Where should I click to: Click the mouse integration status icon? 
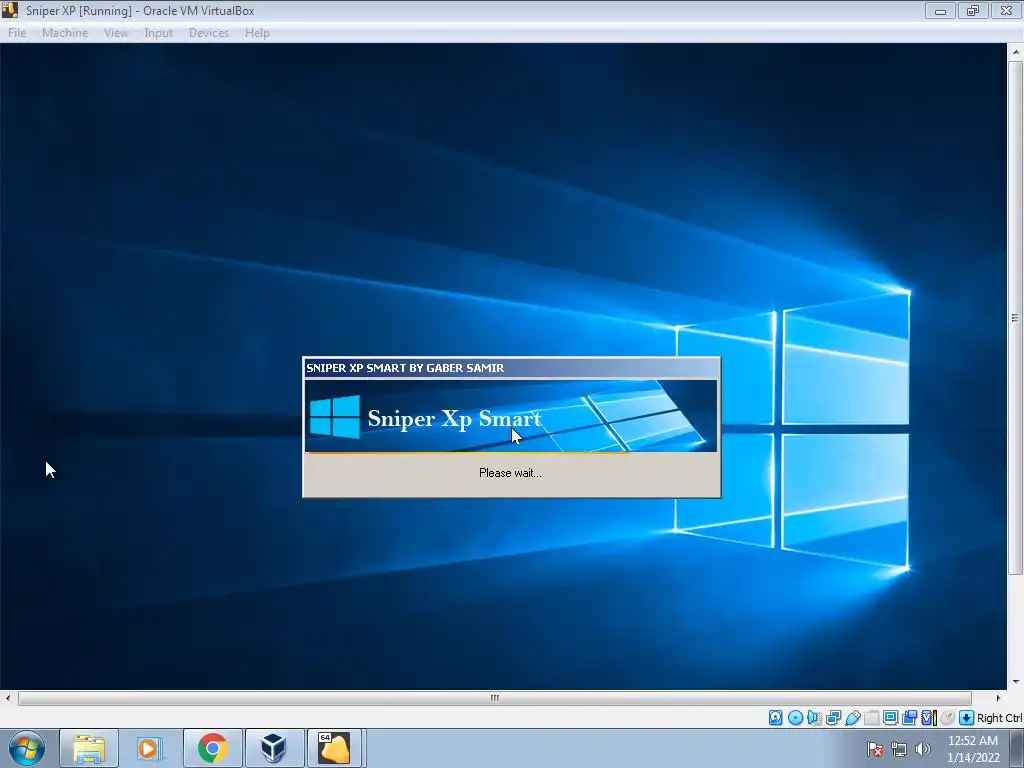[x=948, y=718]
